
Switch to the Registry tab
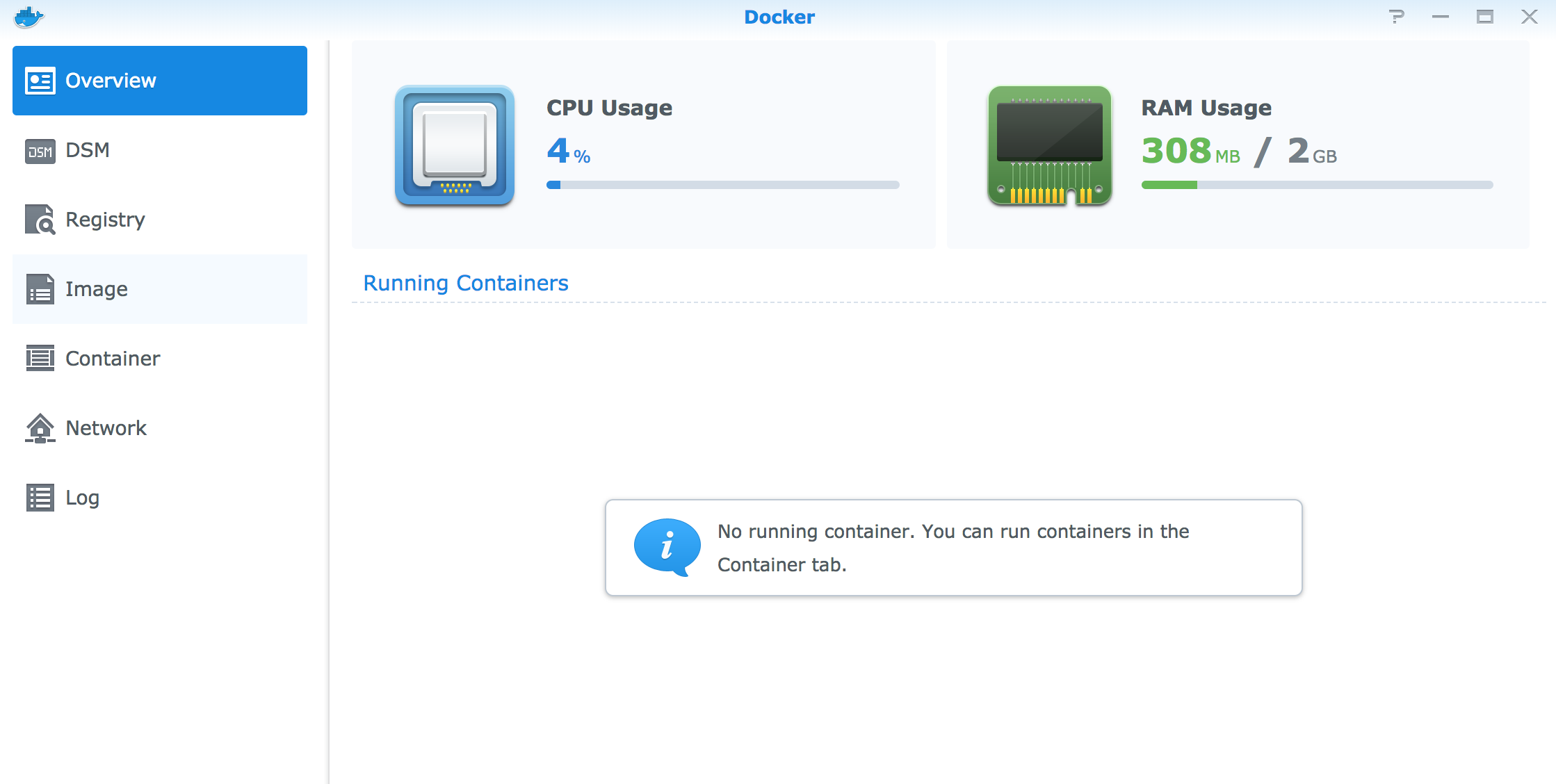point(105,220)
